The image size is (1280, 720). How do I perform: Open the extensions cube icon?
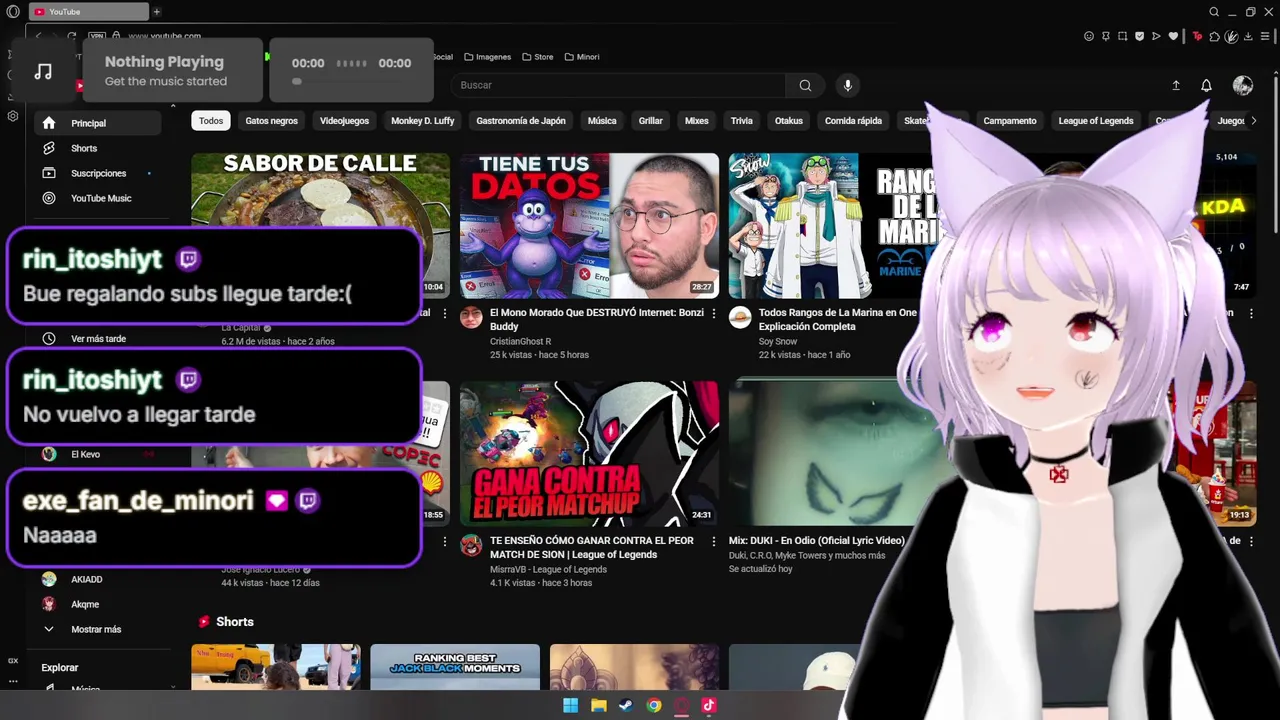[1214, 36]
